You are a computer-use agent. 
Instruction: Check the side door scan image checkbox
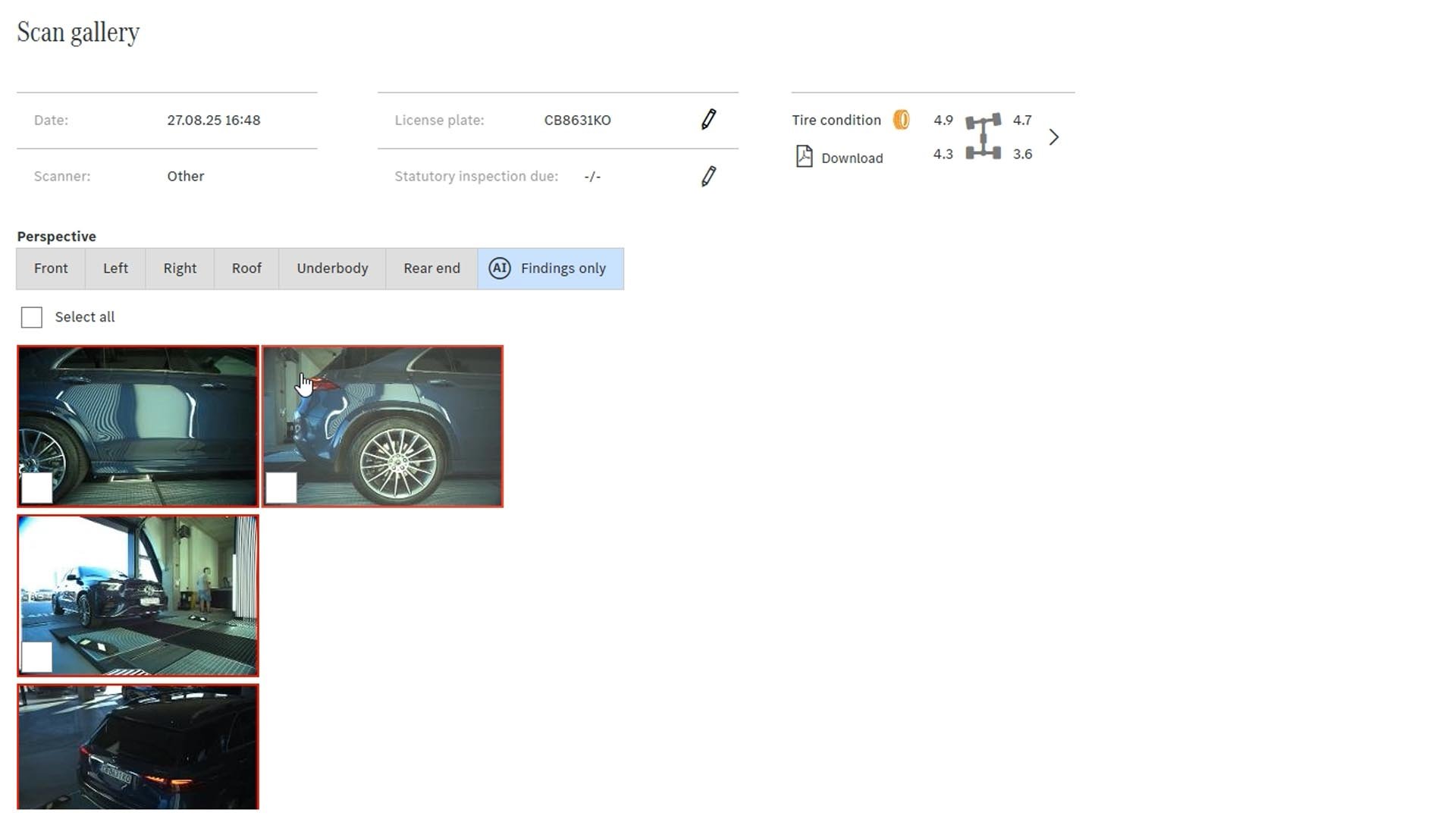[36, 488]
